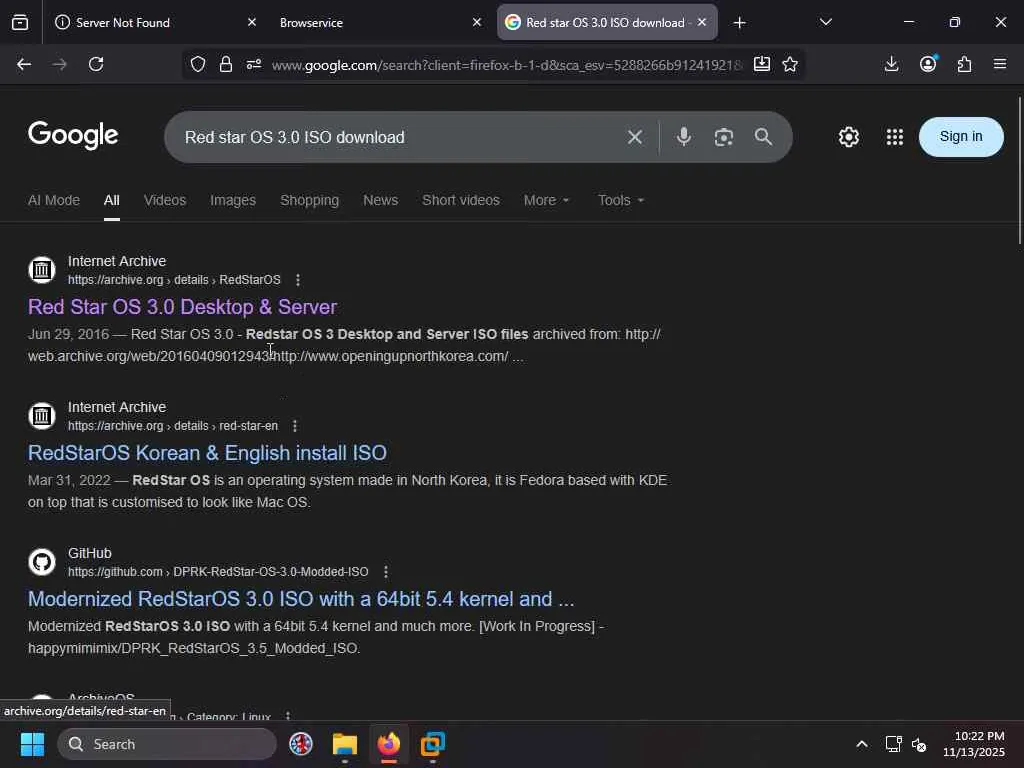
Task: Open Firefox View tabs overview icon
Action: (x=20, y=22)
